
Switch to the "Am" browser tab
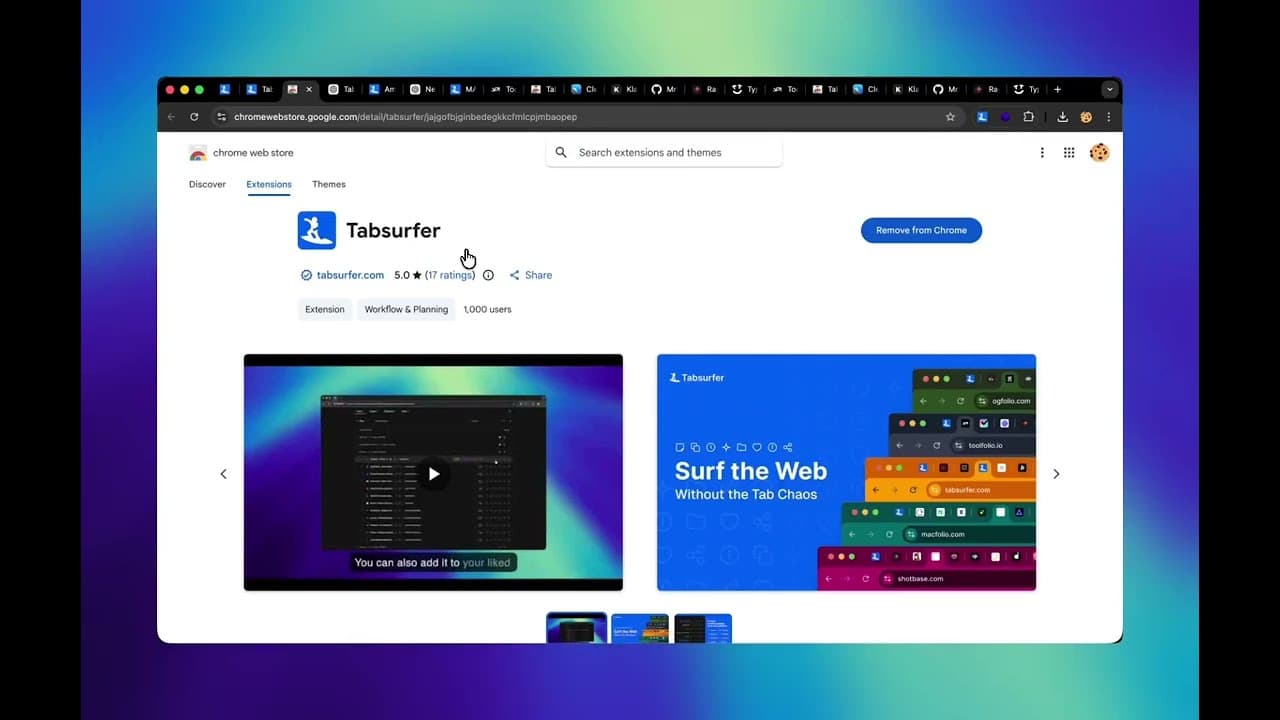click(x=381, y=89)
